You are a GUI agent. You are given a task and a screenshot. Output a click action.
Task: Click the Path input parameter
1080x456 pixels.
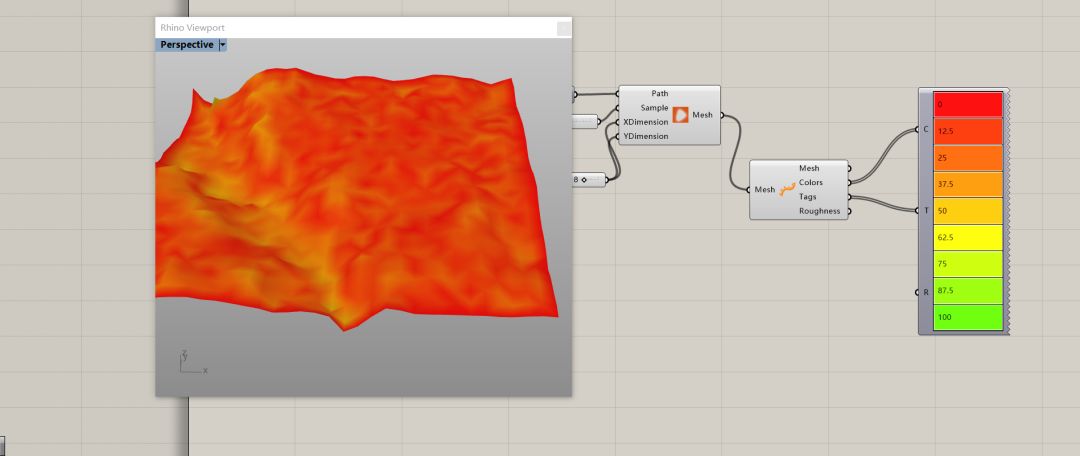[x=659, y=93]
